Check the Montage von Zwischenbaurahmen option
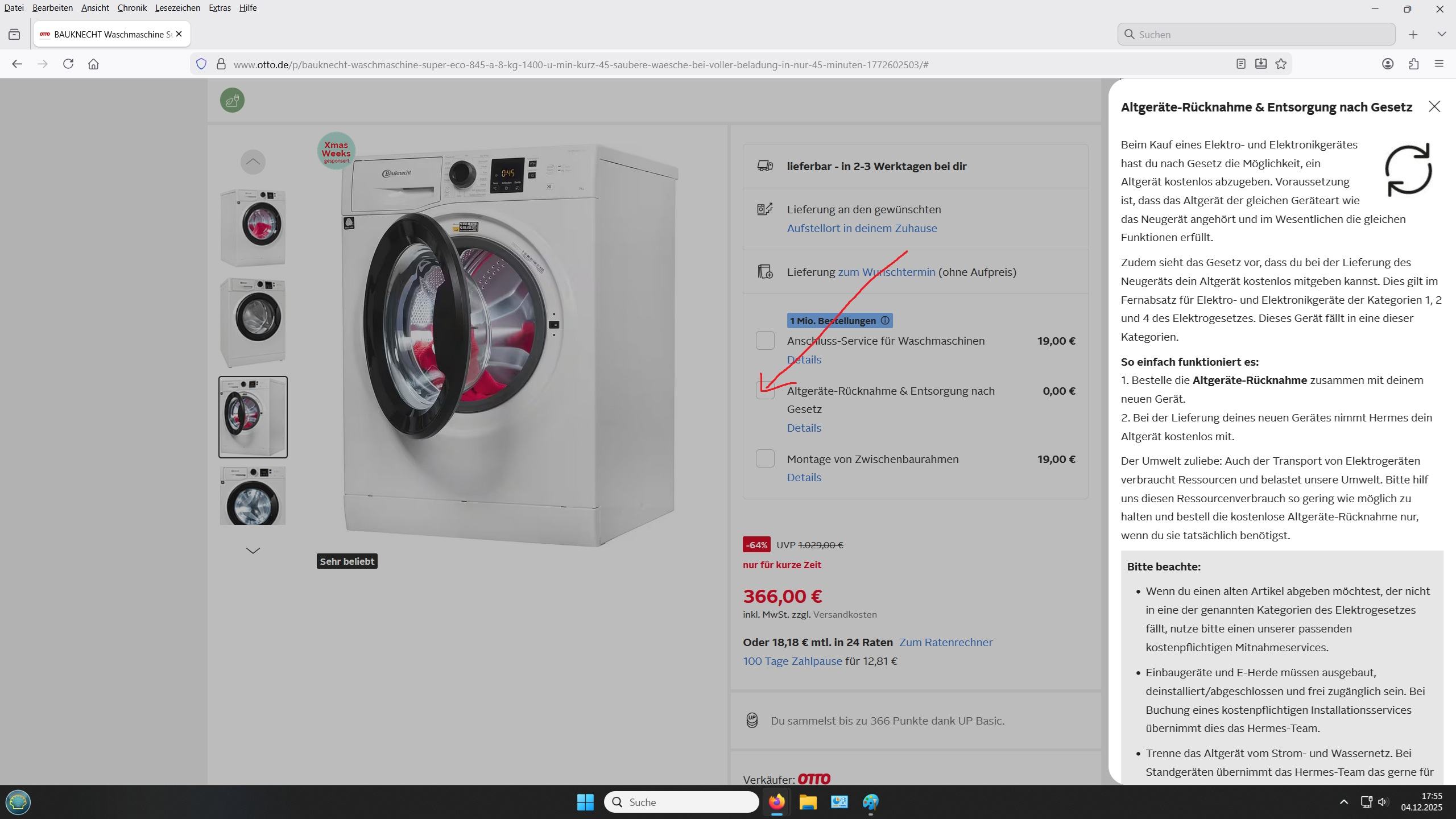The height and width of the screenshot is (819, 1456). [765, 459]
